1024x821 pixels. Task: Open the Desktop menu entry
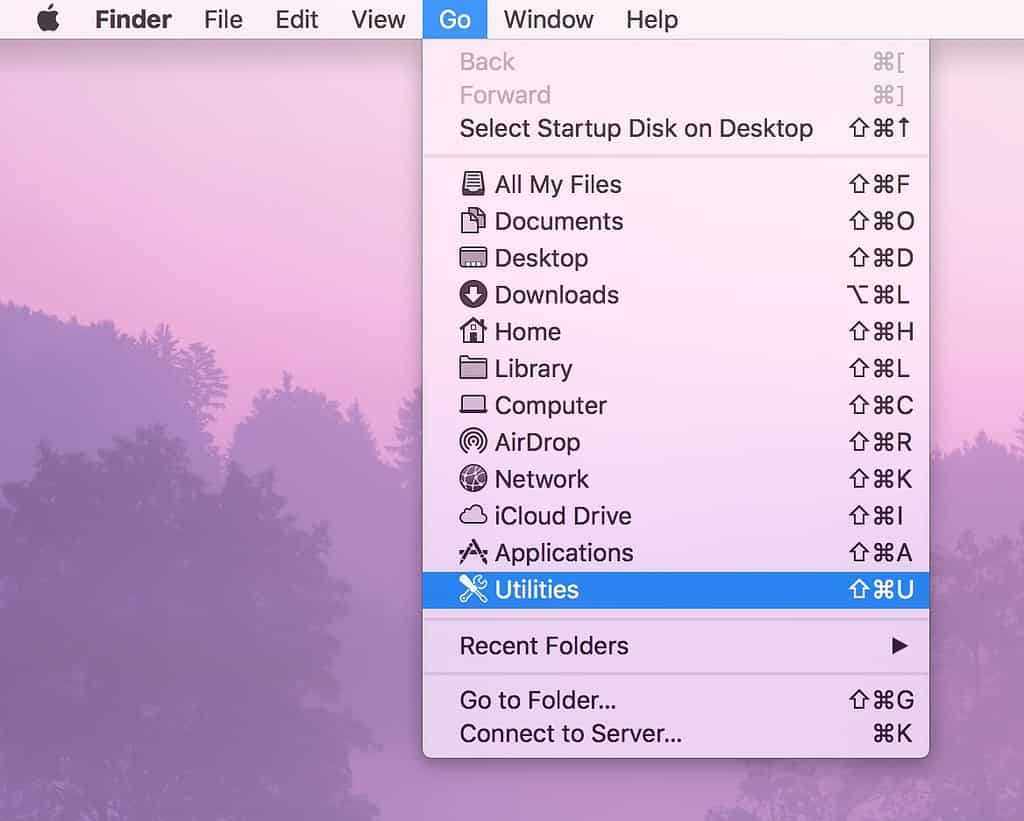(x=540, y=258)
